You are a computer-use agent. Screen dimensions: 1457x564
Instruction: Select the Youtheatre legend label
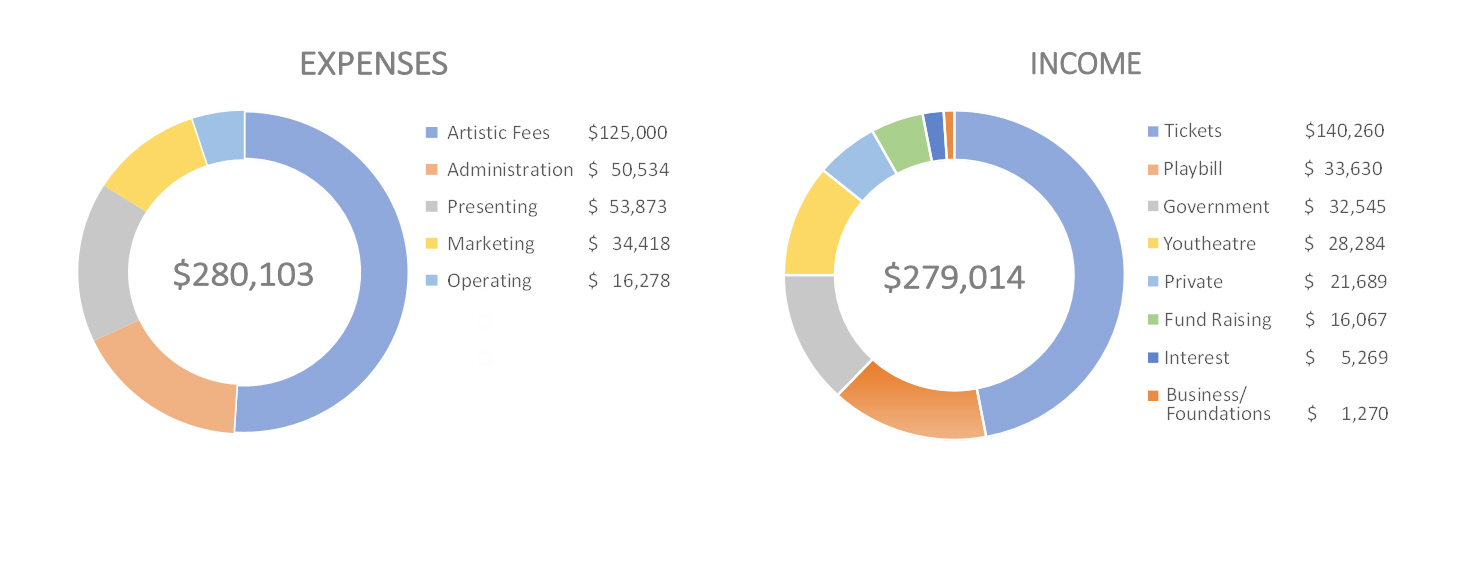[x=1209, y=244]
